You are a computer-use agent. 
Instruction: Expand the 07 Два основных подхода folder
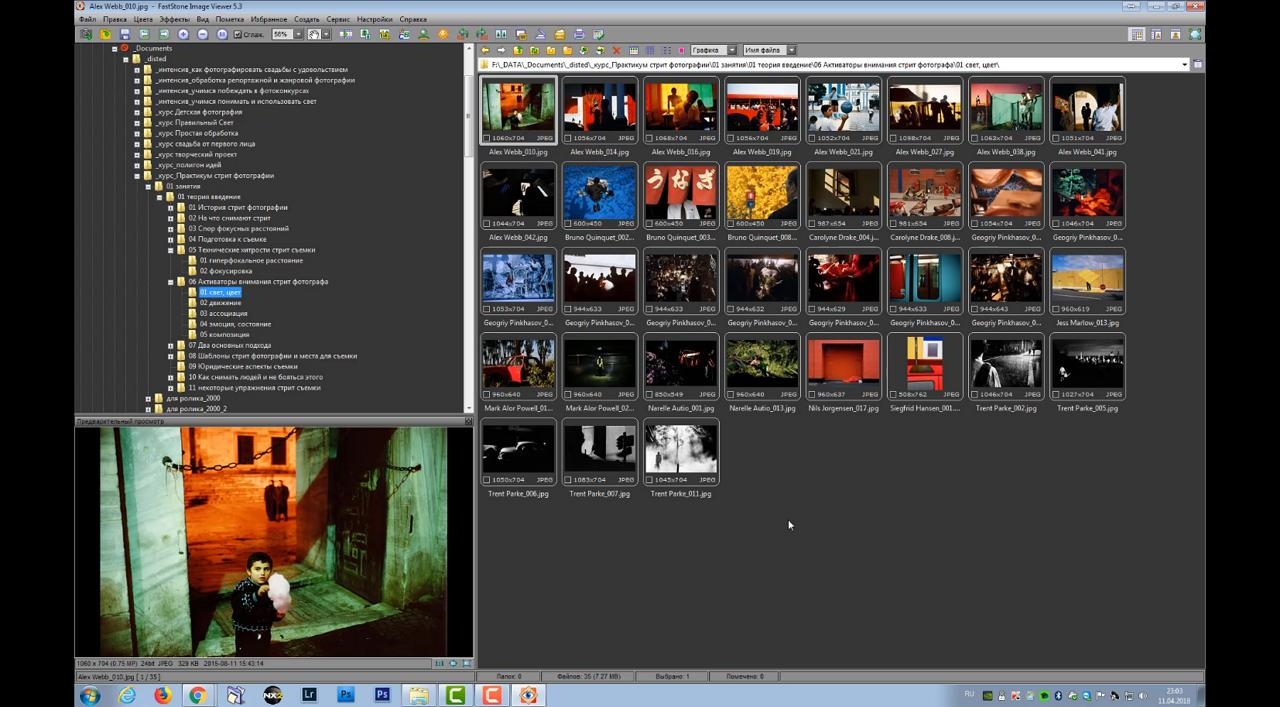(171, 345)
